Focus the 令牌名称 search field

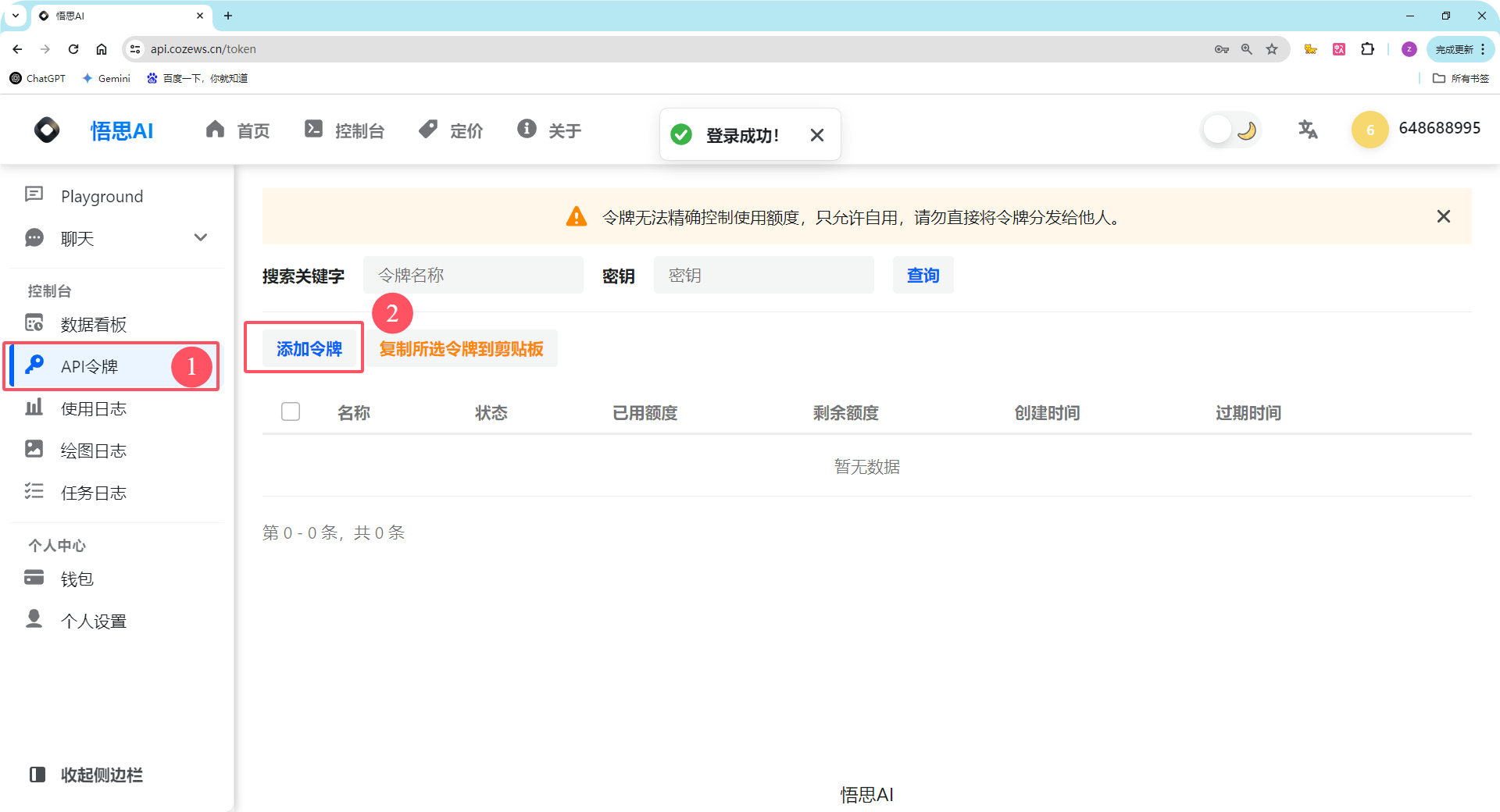point(473,275)
